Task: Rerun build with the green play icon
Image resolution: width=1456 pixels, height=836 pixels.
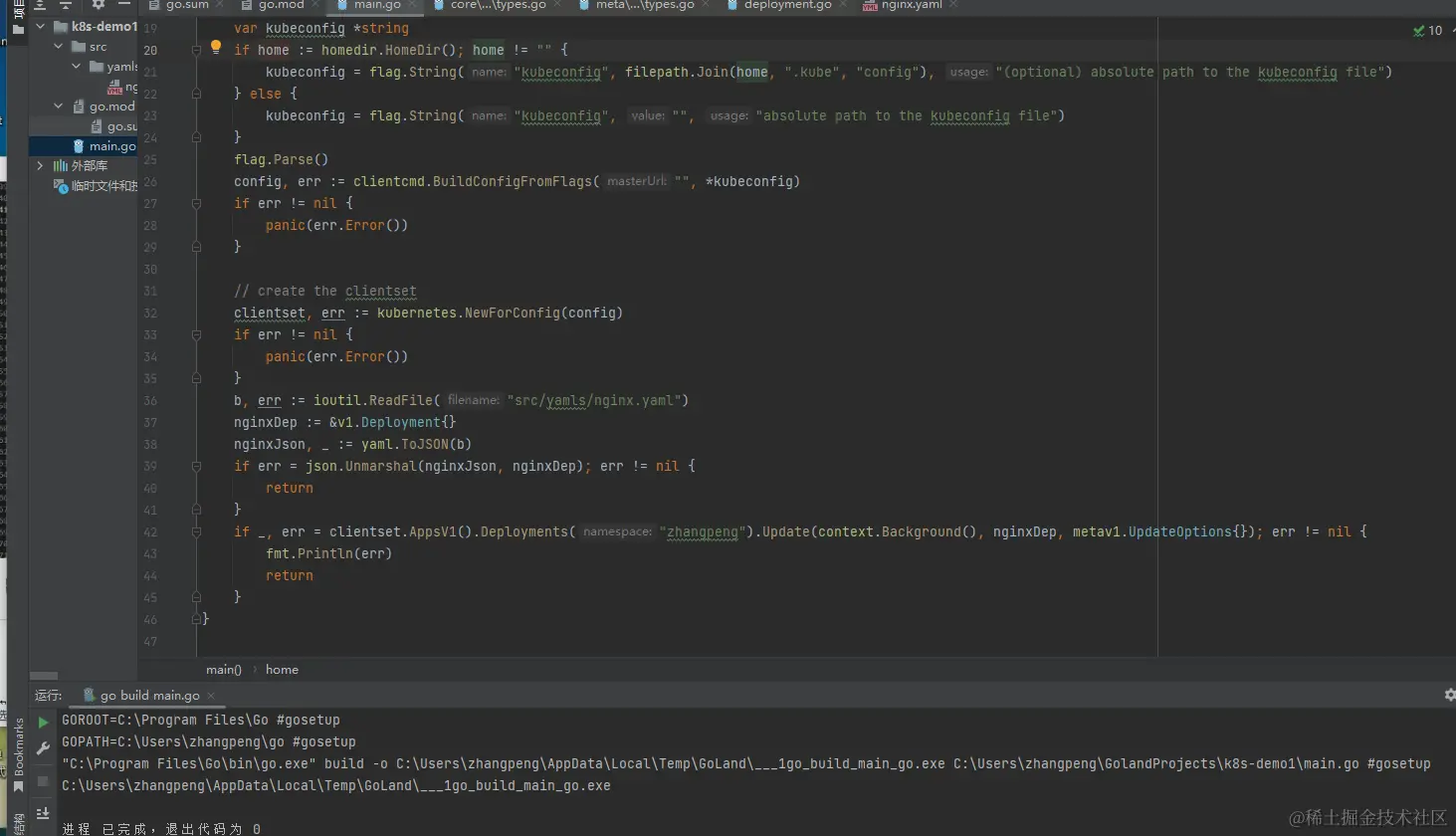Action: click(43, 723)
